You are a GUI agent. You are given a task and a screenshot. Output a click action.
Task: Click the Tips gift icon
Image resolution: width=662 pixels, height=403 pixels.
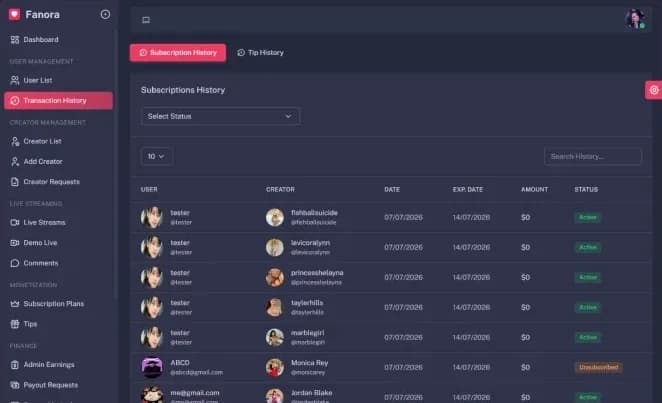[15, 324]
